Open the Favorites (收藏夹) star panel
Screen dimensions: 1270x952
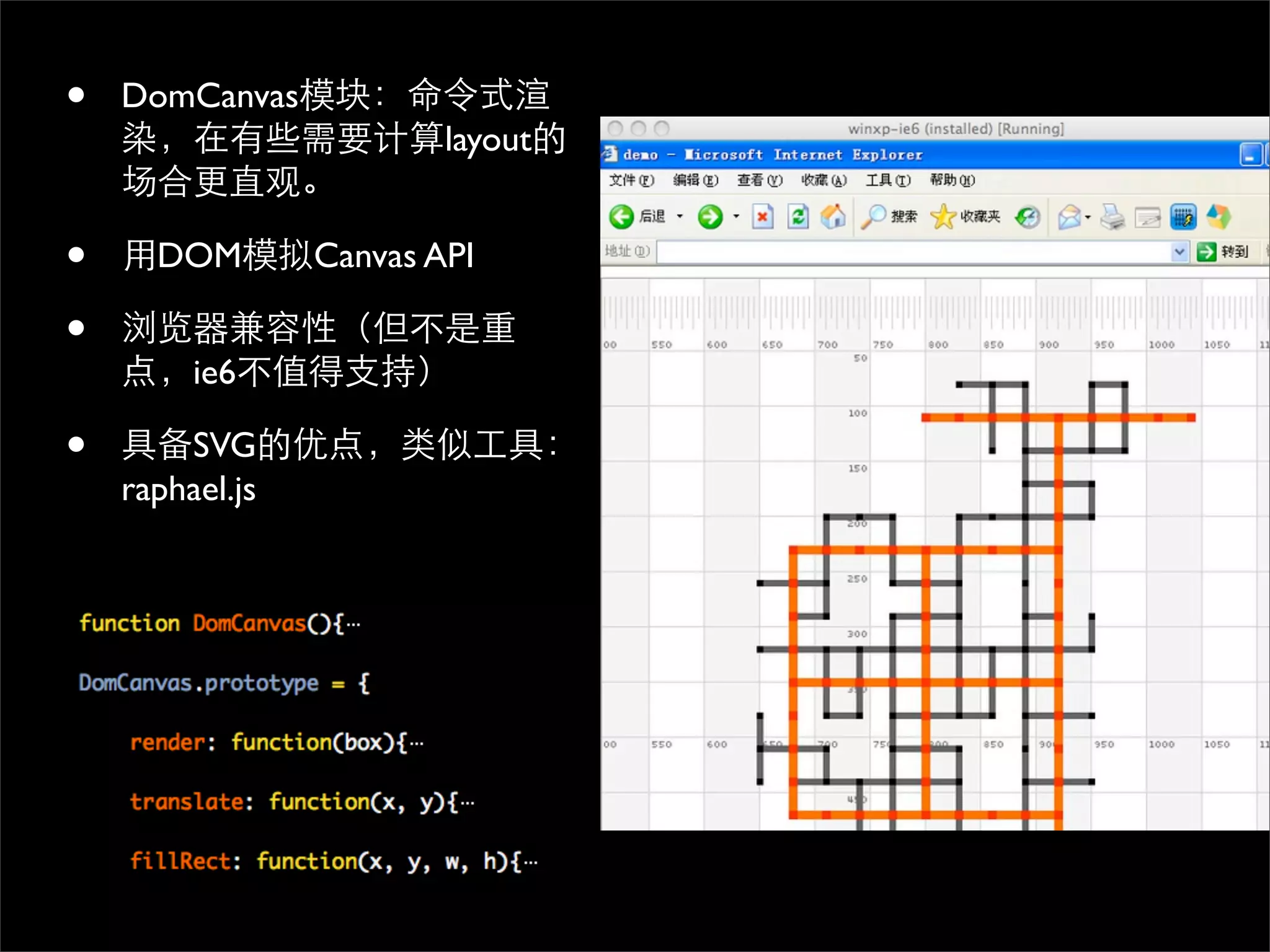[x=943, y=216]
